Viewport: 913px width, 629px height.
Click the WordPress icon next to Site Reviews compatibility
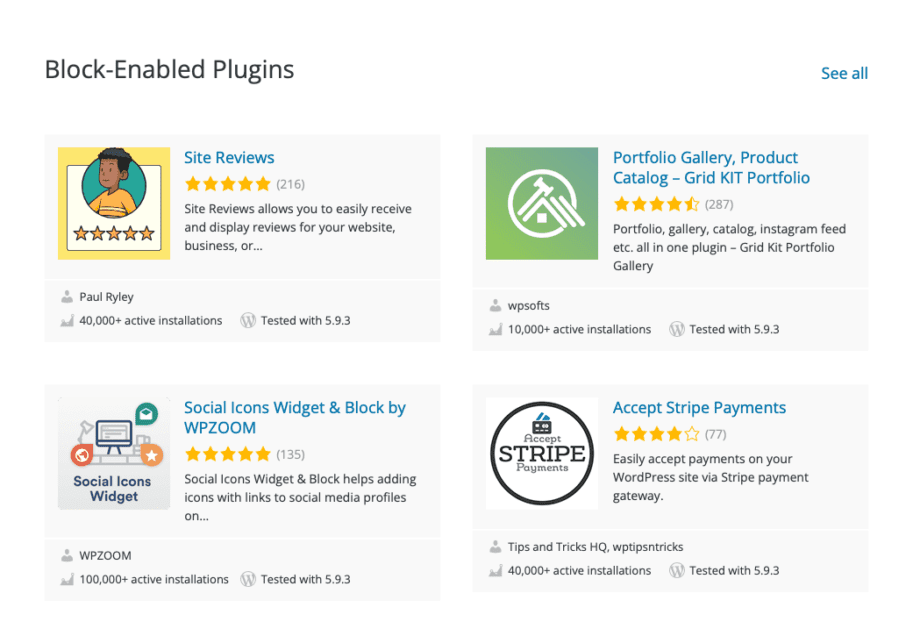[248, 320]
